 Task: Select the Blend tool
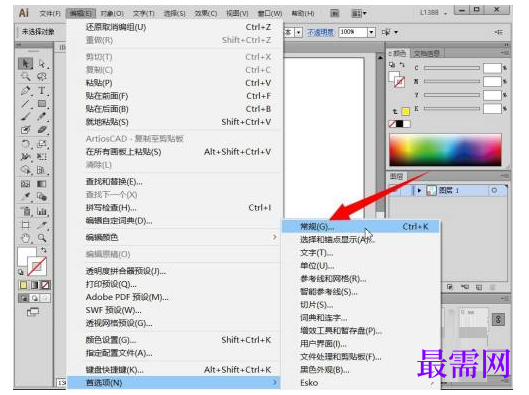(42, 197)
